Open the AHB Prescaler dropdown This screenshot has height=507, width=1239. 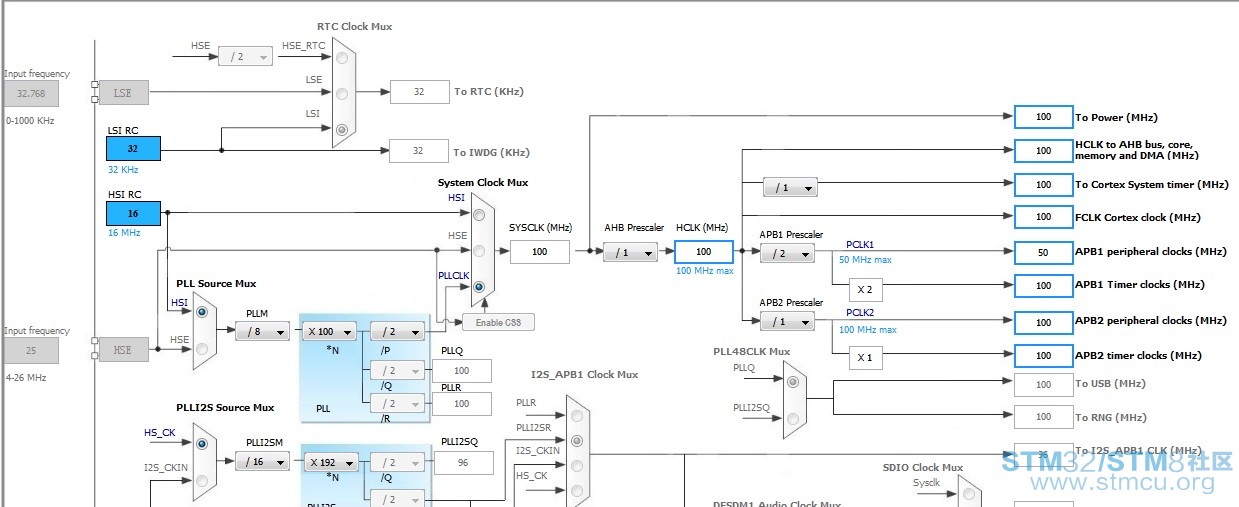[x=630, y=252]
